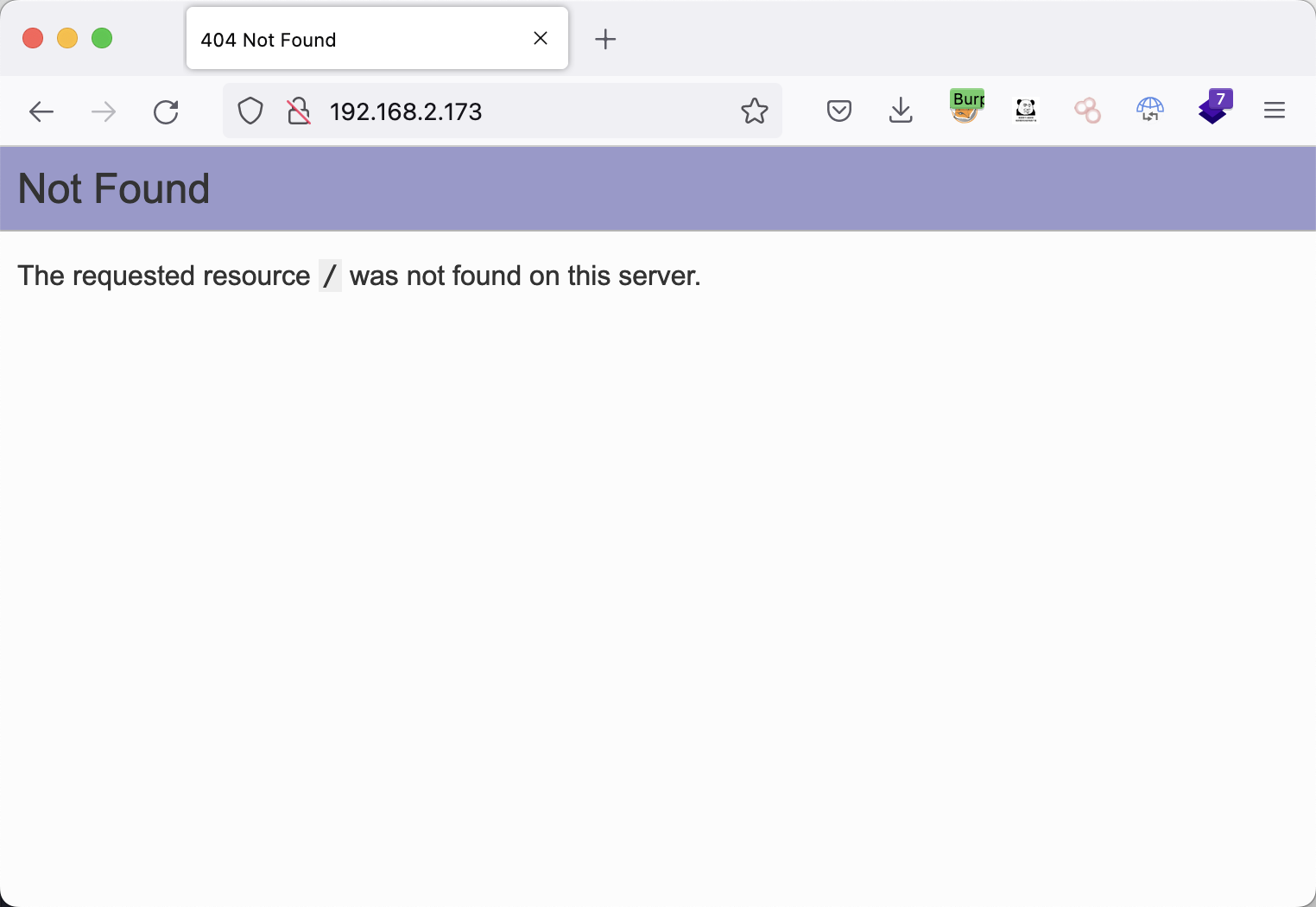
Task: Save the page to Pocket
Action: point(838,111)
